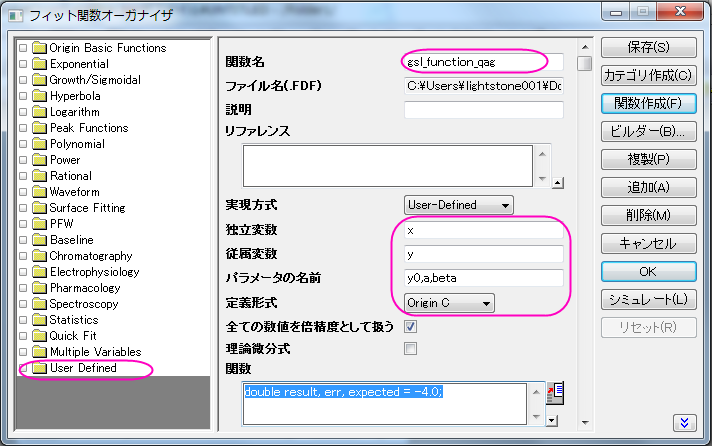Viewport: 712px width, 446px height.
Task: Expand the Statistics category node
Action: (x=23, y=320)
